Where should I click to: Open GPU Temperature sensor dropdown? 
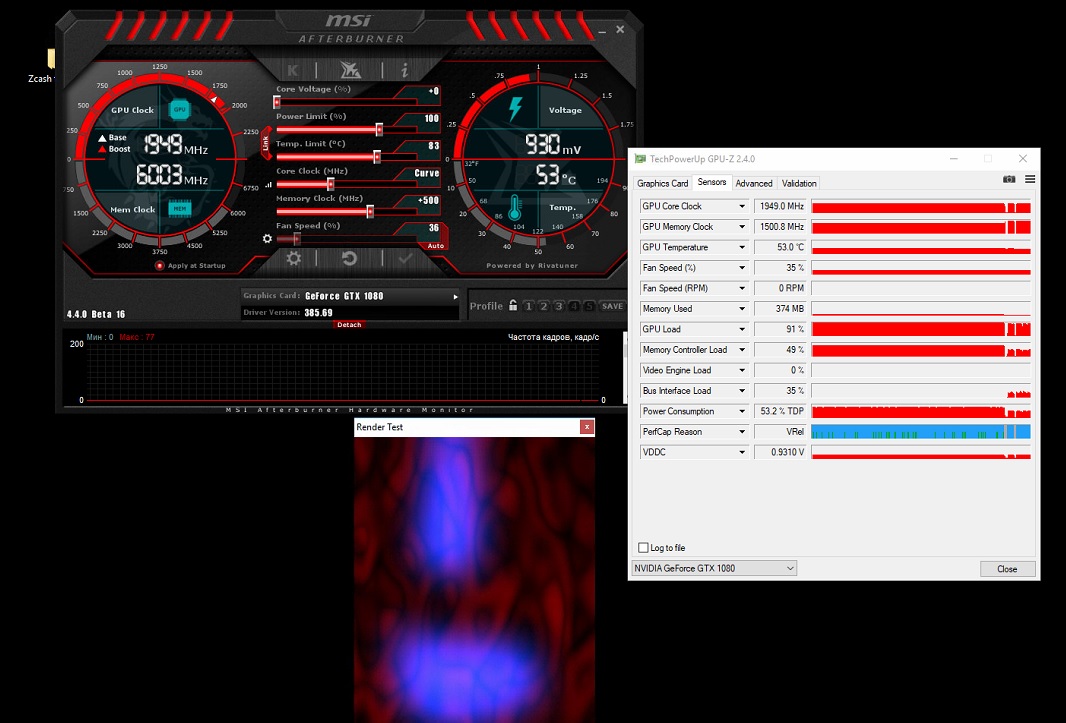tap(742, 247)
